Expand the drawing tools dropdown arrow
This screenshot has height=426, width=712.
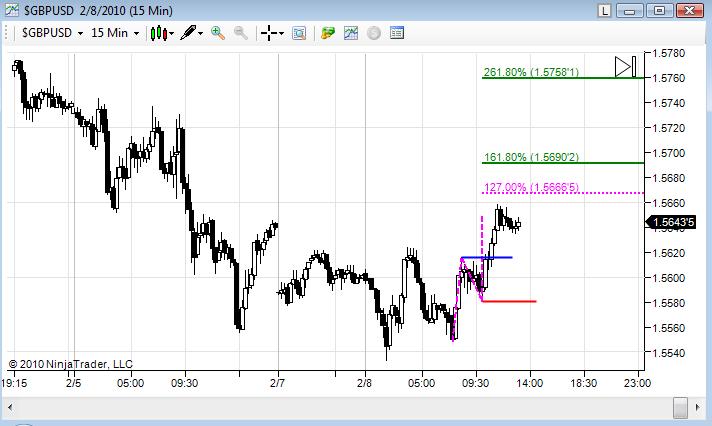point(200,34)
